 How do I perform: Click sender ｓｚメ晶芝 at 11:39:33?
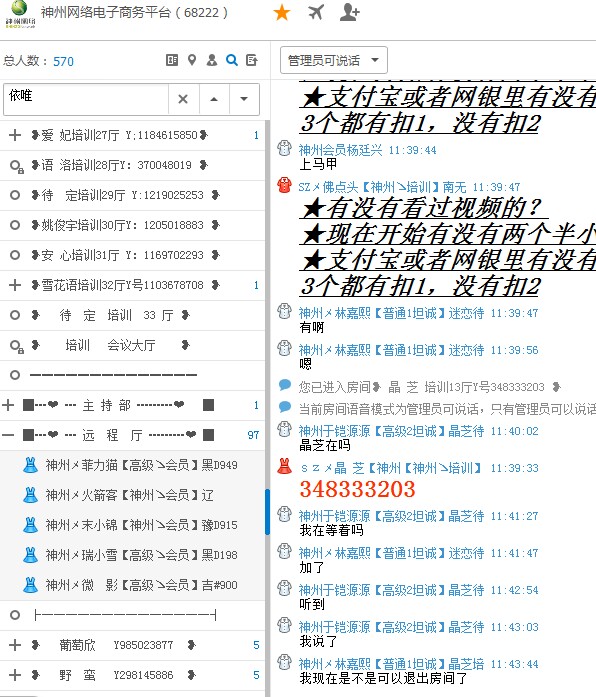[x=391, y=468]
